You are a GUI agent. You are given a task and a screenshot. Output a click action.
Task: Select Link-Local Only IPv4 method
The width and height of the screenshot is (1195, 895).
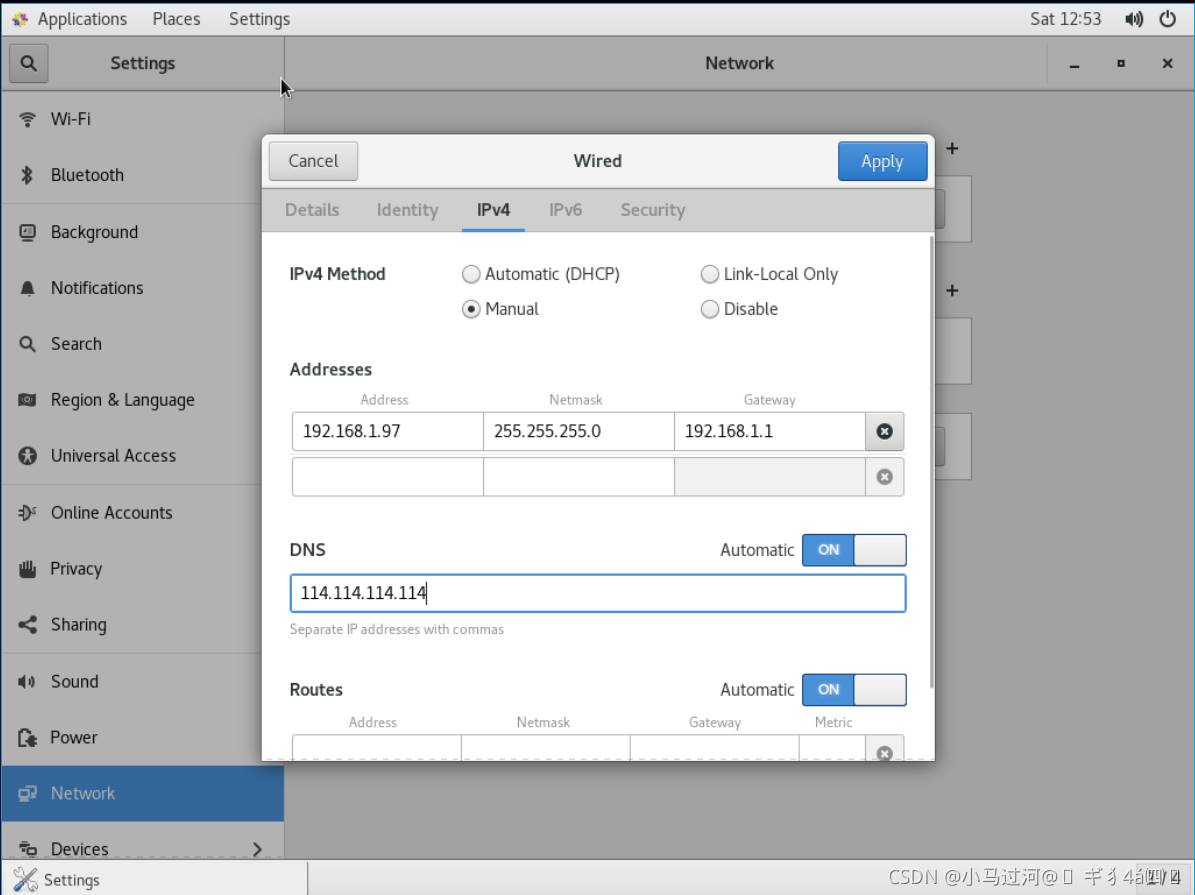(710, 274)
